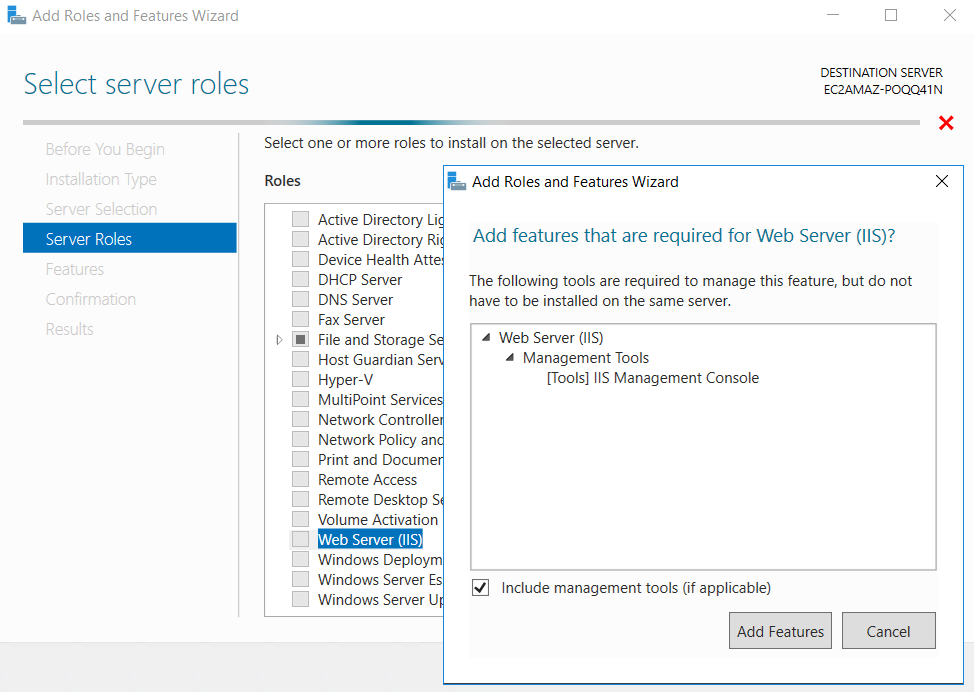
Task: Collapse the Management Tools tree node
Action: (510, 358)
